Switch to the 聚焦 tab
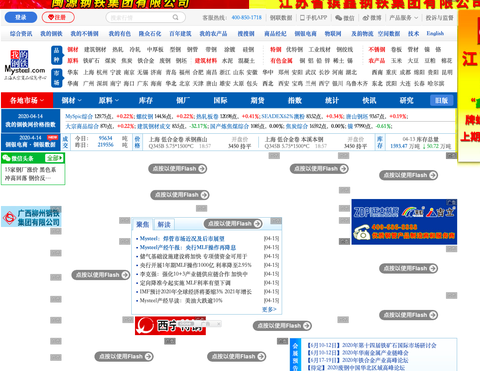 coord(142,225)
